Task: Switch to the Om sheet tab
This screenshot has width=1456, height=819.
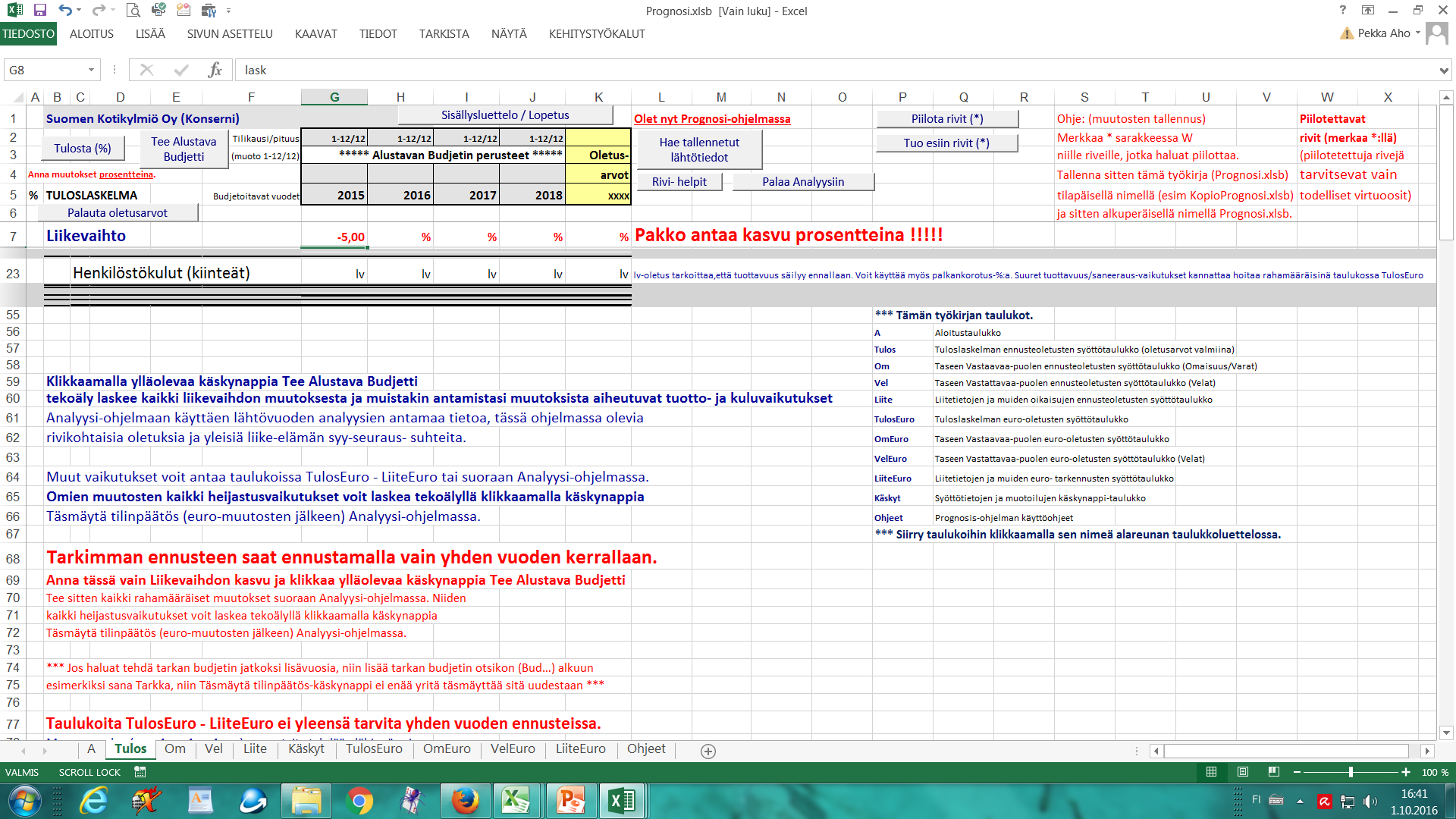Action: 175,749
